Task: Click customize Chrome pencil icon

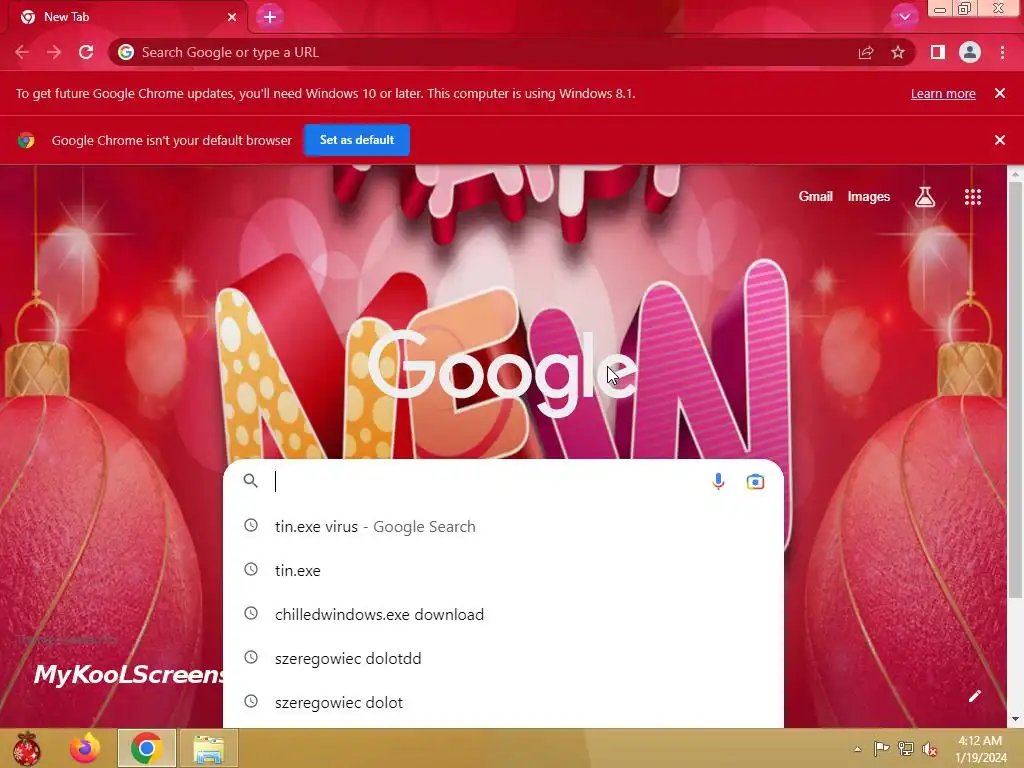Action: click(x=974, y=696)
